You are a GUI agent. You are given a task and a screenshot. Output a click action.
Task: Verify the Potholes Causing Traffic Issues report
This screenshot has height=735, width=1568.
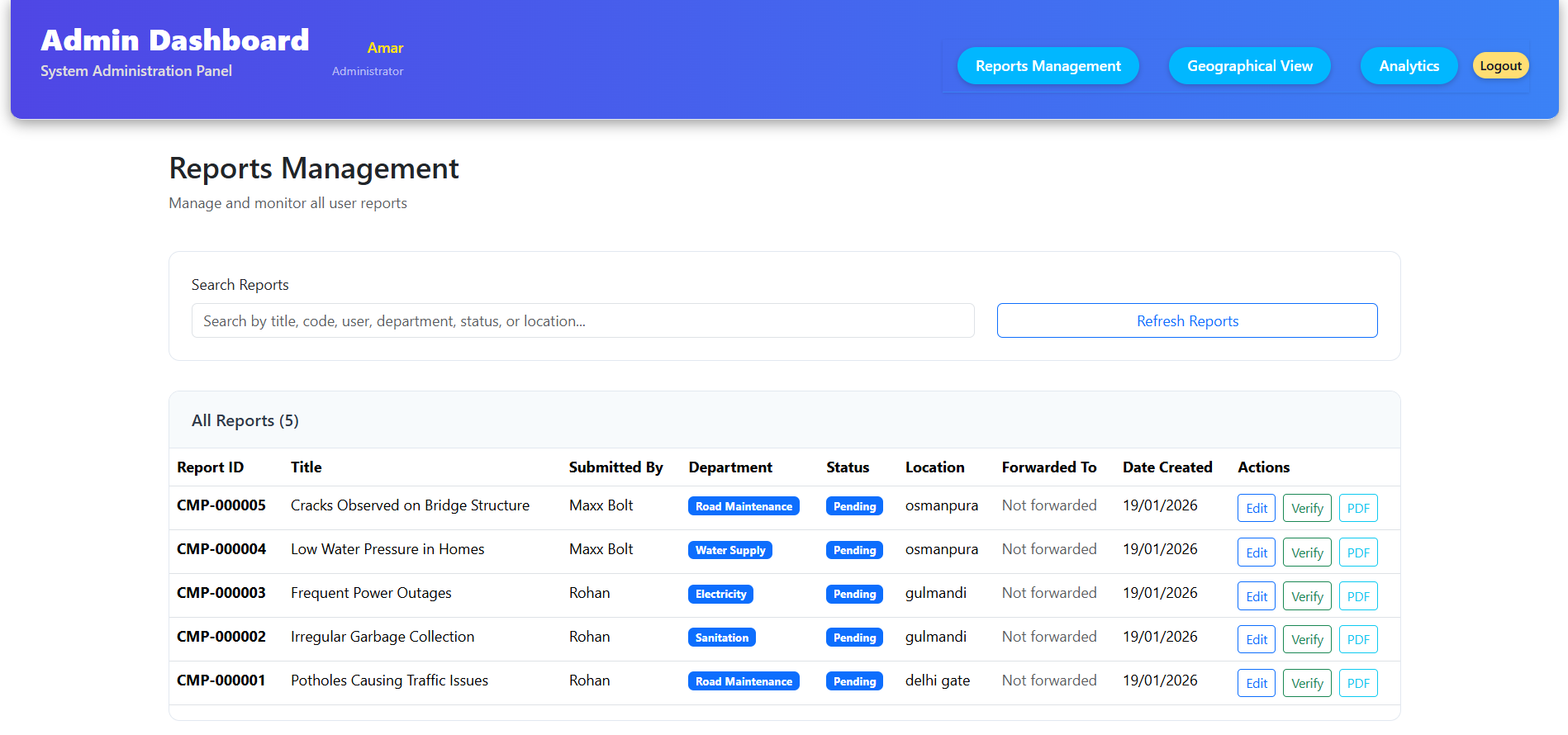[1306, 684]
